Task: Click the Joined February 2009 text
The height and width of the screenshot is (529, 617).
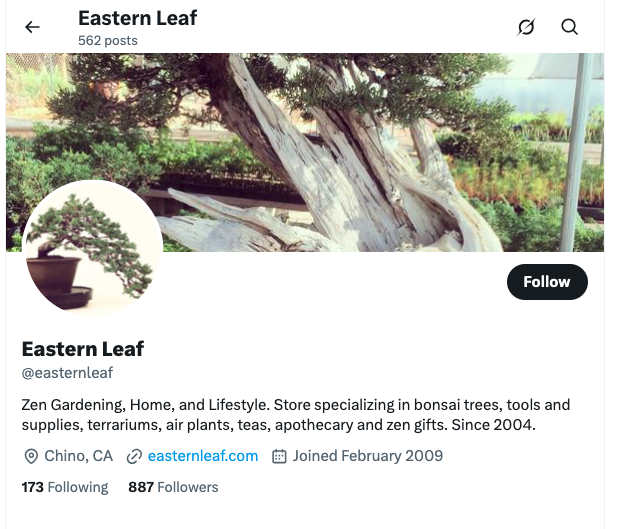Action: coord(368,456)
